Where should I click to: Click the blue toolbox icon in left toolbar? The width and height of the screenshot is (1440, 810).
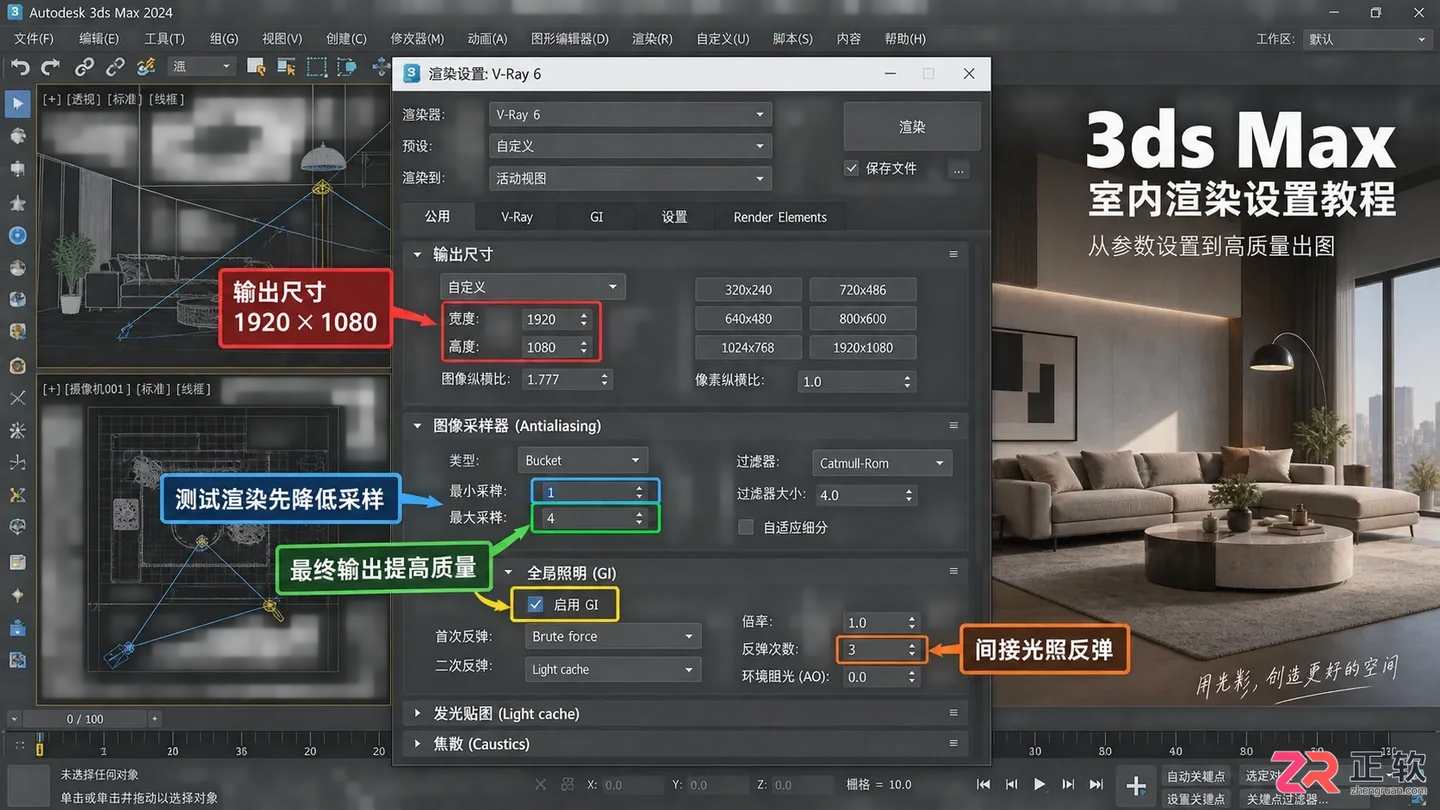(17, 628)
